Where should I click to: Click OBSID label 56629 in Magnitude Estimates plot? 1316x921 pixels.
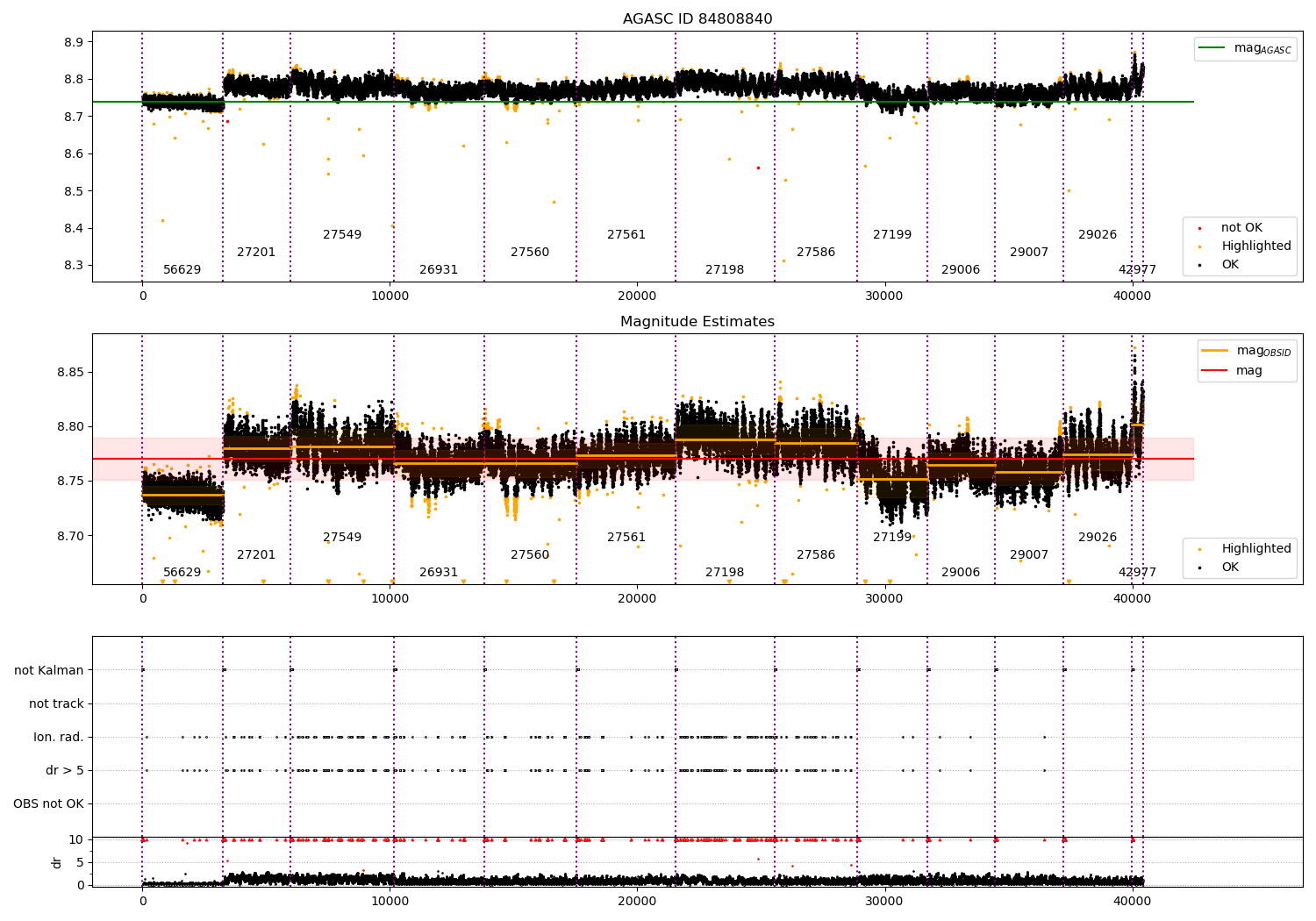[x=182, y=573]
